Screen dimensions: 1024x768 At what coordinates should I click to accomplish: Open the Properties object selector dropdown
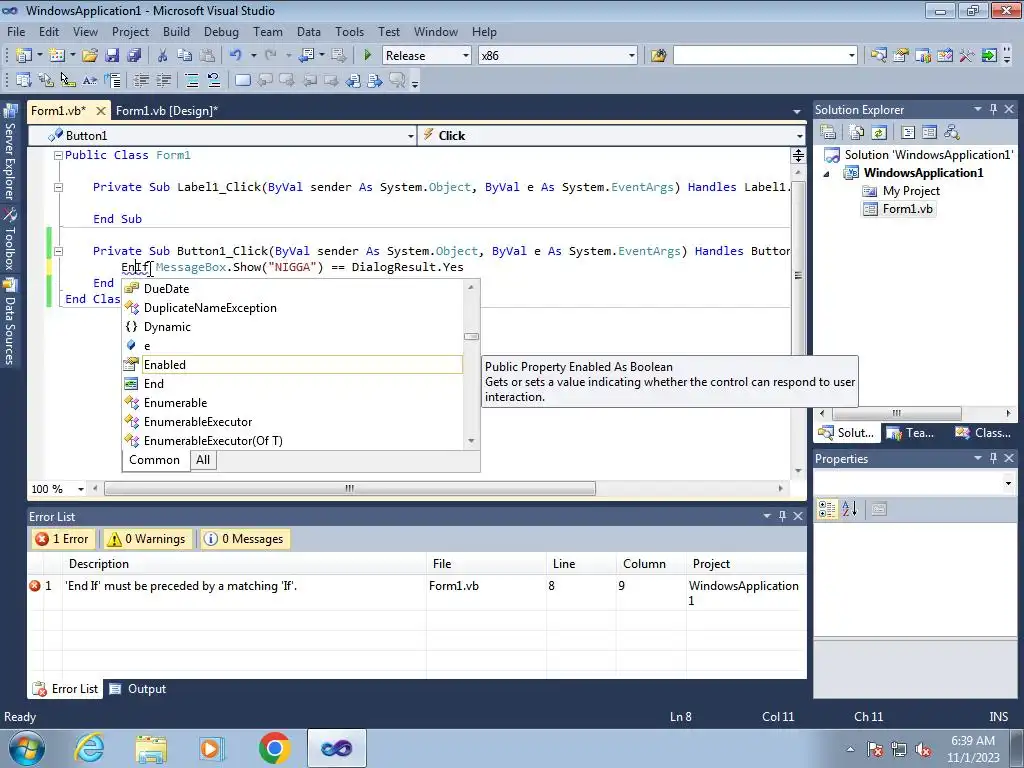coord(1008,483)
